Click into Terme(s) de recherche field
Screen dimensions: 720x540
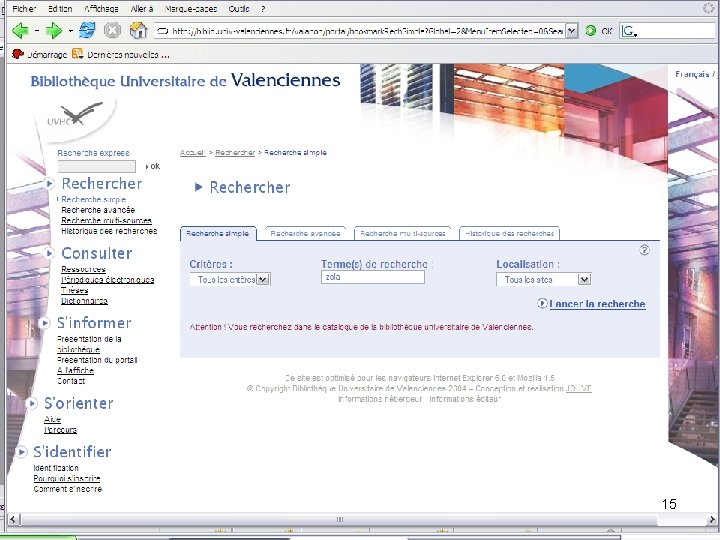(373, 277)
